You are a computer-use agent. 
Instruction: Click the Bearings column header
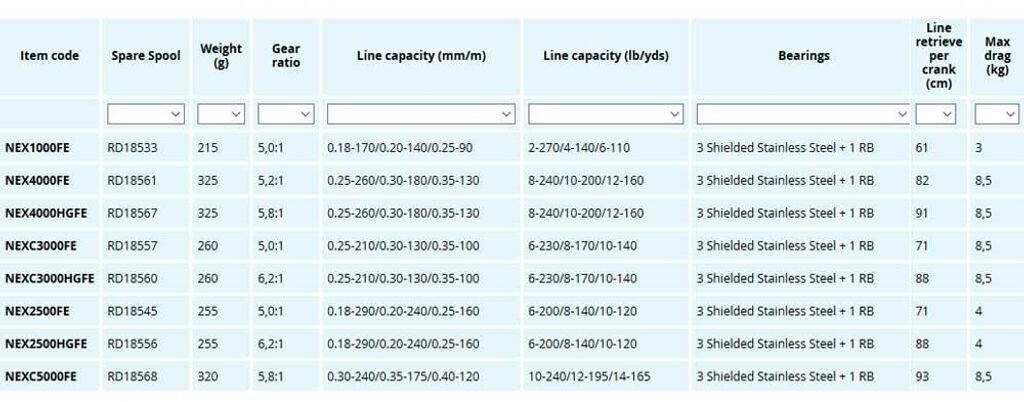(x=803, y=56)
